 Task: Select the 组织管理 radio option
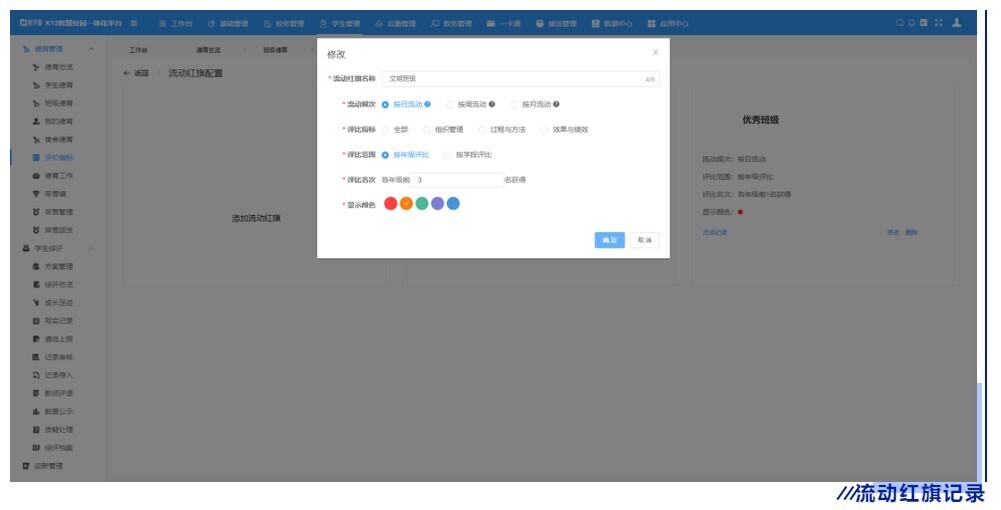click(x=427, y=129)
